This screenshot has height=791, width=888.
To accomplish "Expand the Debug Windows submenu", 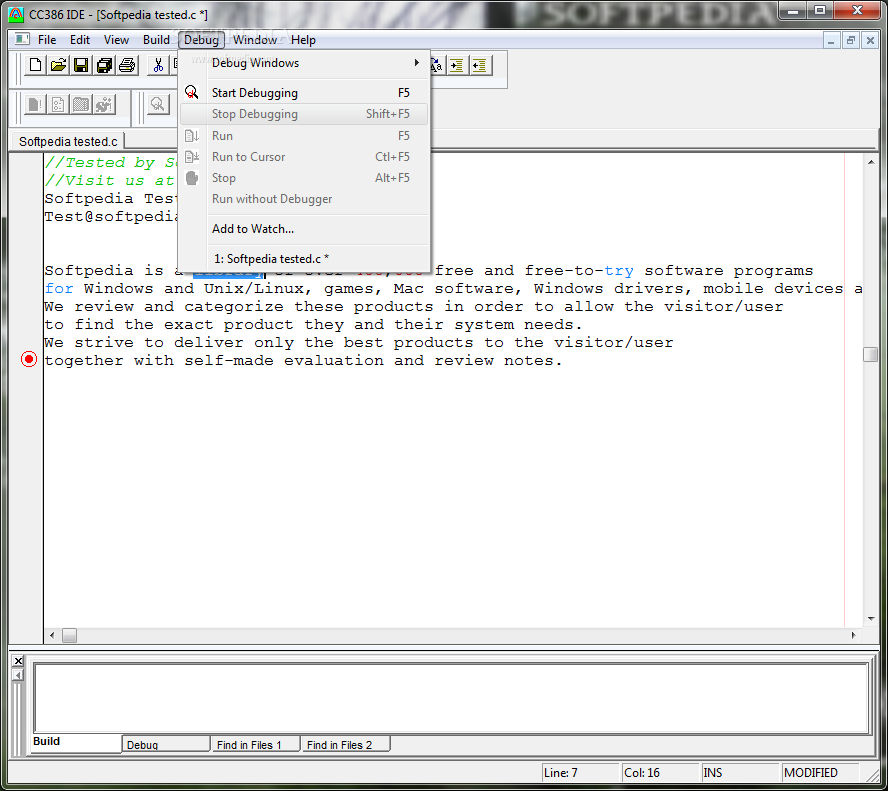I will [x=304, y=63].
